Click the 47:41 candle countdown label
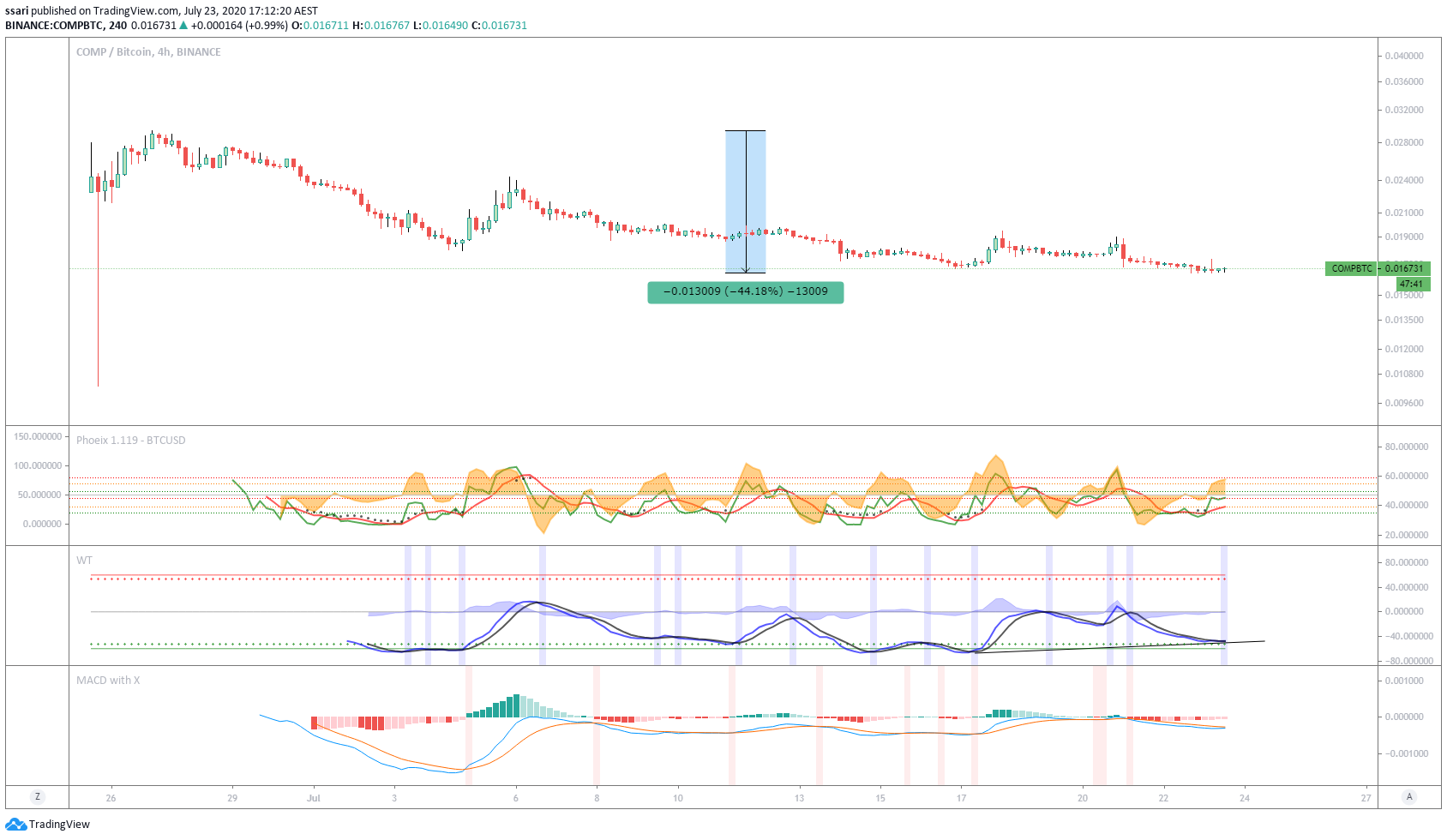 click(1411, 284)
